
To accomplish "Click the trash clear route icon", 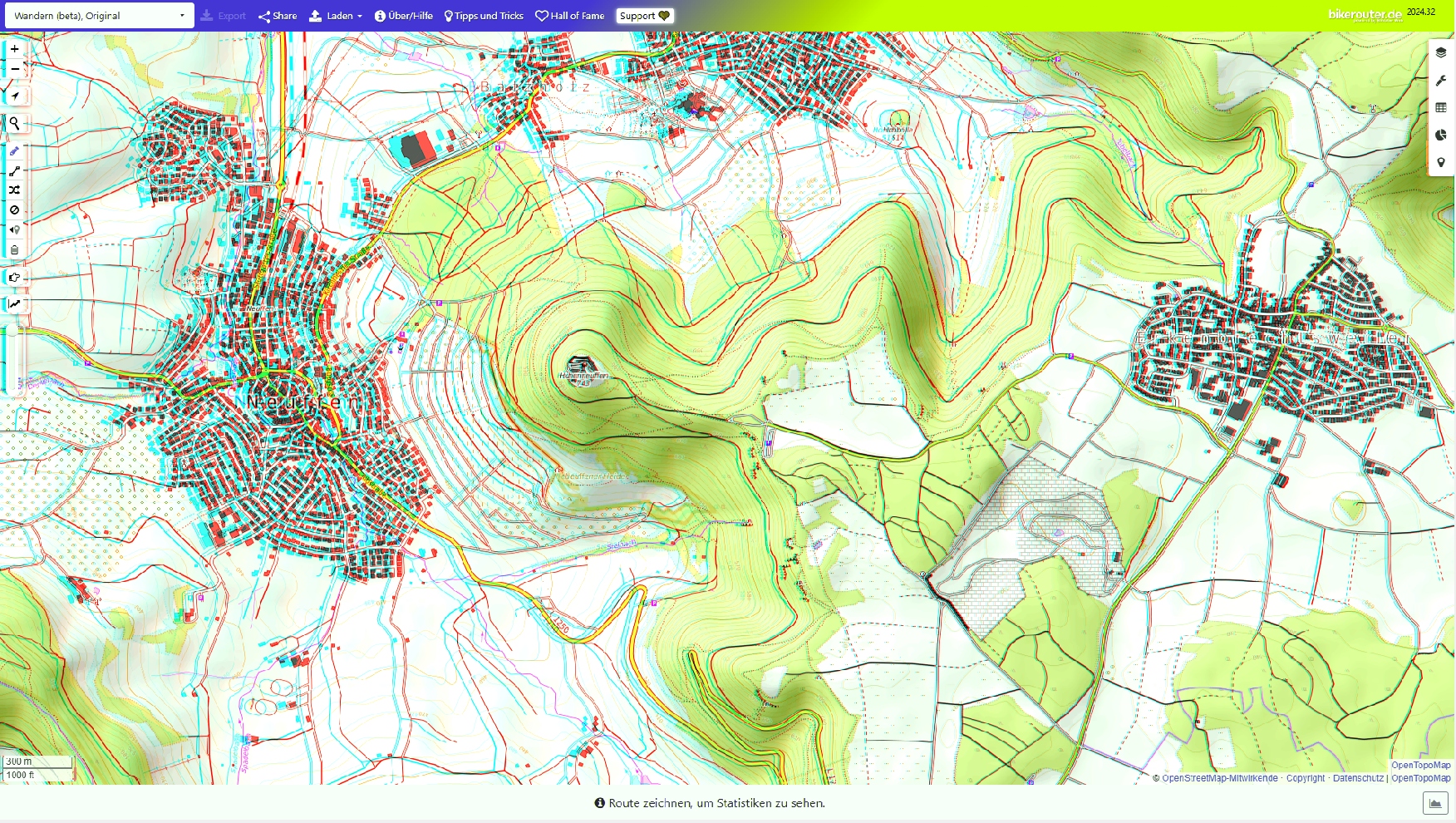I will [x=14, y=250].
